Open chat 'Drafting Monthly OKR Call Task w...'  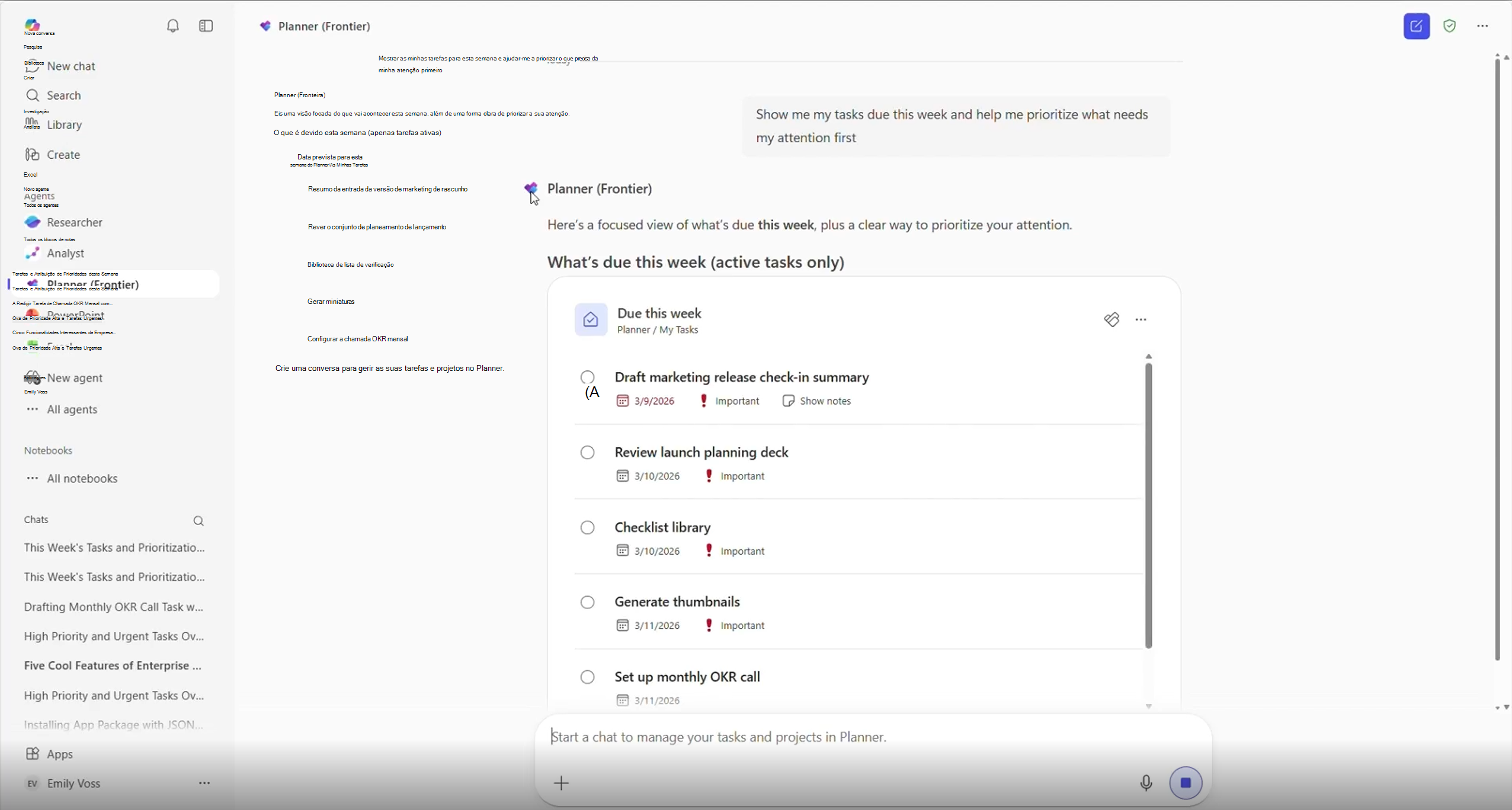pyautogui.click(x=114, y=607)
